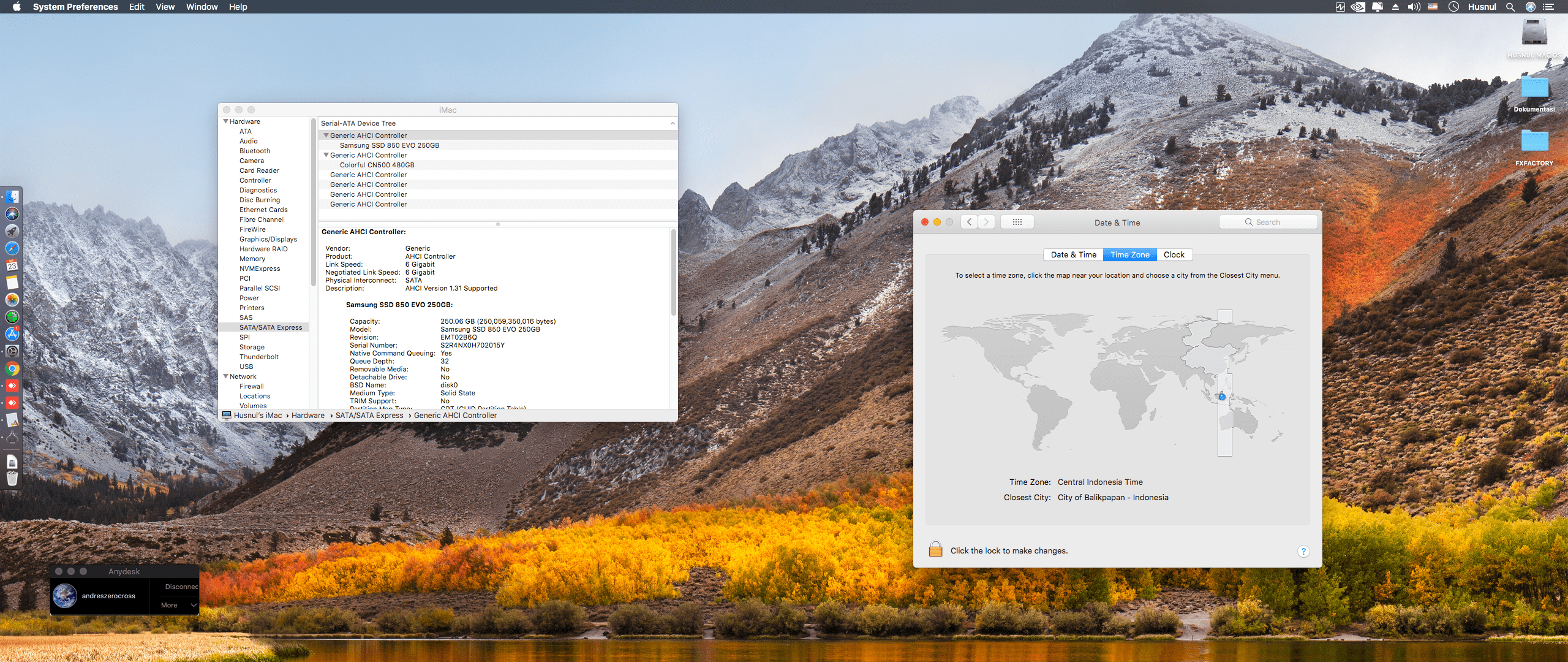This screenshot has width=1568, height=662.
Task: Collapse the Network tree section
Action: [226, 376]
